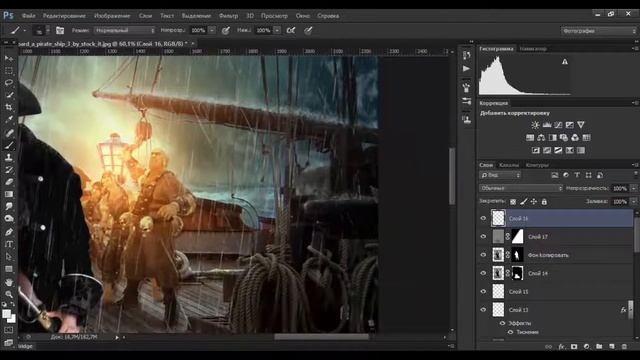Open the Файл menu
The height and width of the screenshot is (360, 640).
[x=28, y=16]
